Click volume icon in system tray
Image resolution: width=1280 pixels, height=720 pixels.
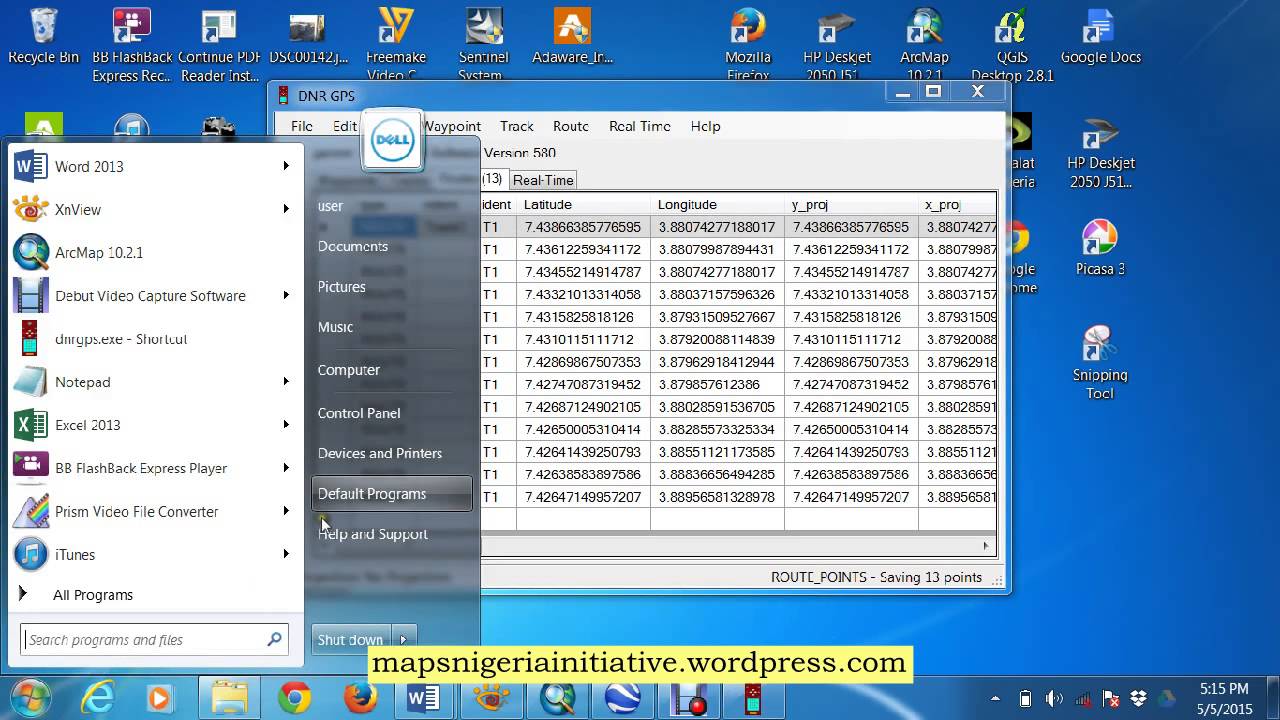point(1054,698)
